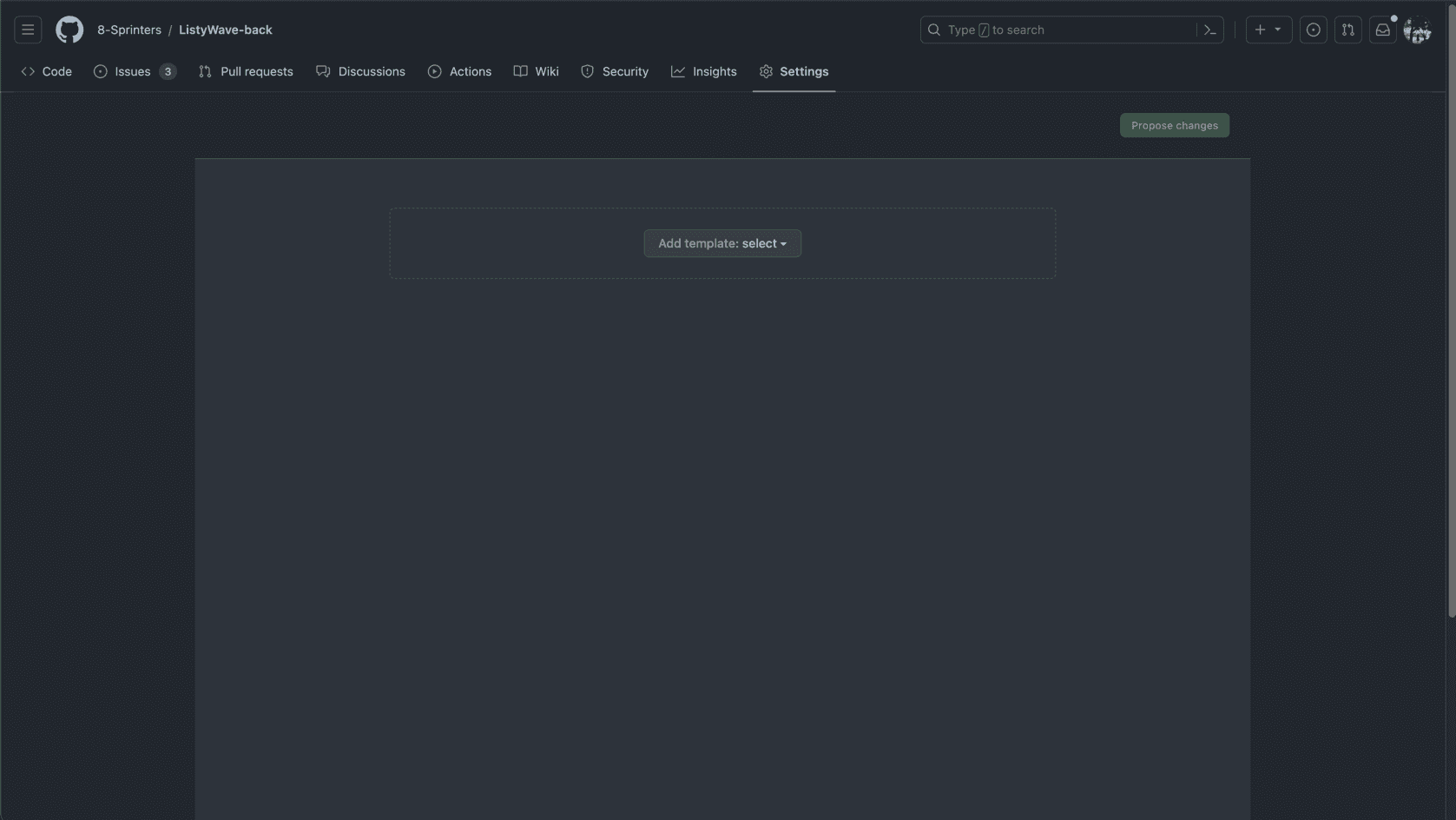The image size is (1456, 820).
Task: Click the plus icon to create new
Action: click(1260, 30)
